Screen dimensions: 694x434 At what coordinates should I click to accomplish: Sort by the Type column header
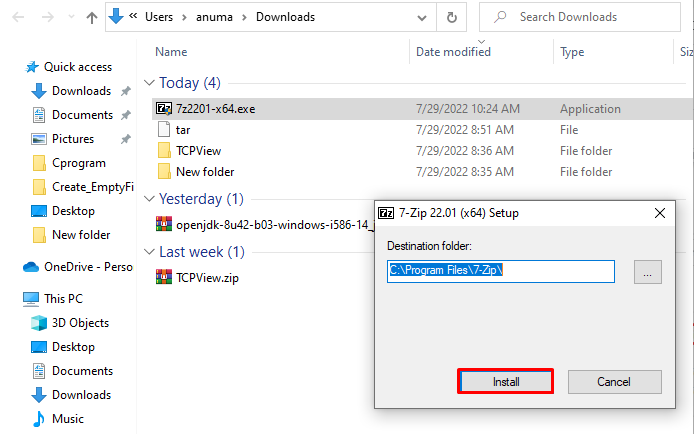pyautogui.click(x=572, y=52)
